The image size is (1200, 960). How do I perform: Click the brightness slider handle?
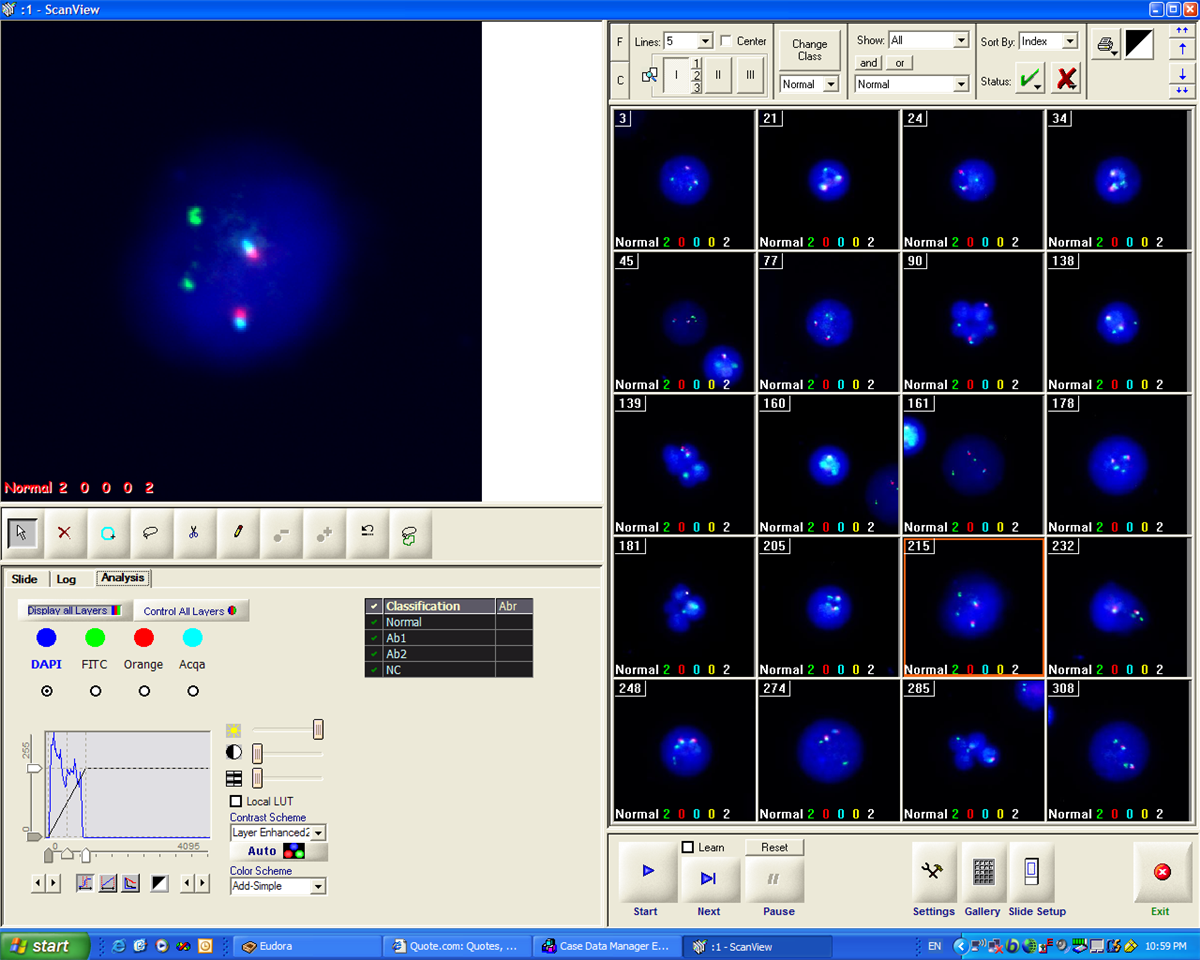tap(318, 730)
